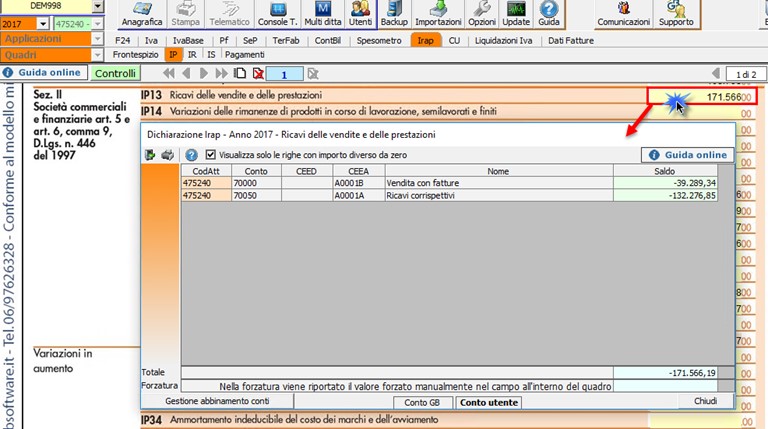Viewport: 768px width, 429px height.
Task: Click Guida online in the Ricavi dialog
Action: [688, 155]
